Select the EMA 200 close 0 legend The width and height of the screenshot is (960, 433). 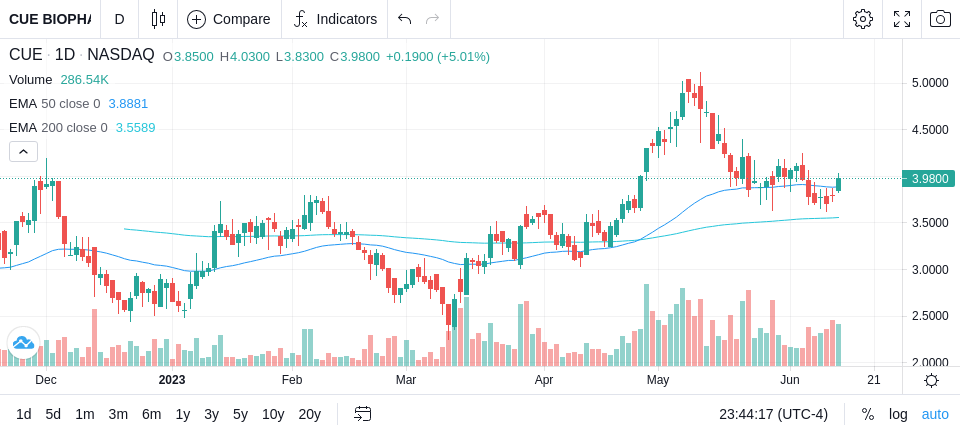(x=58, y=127)
